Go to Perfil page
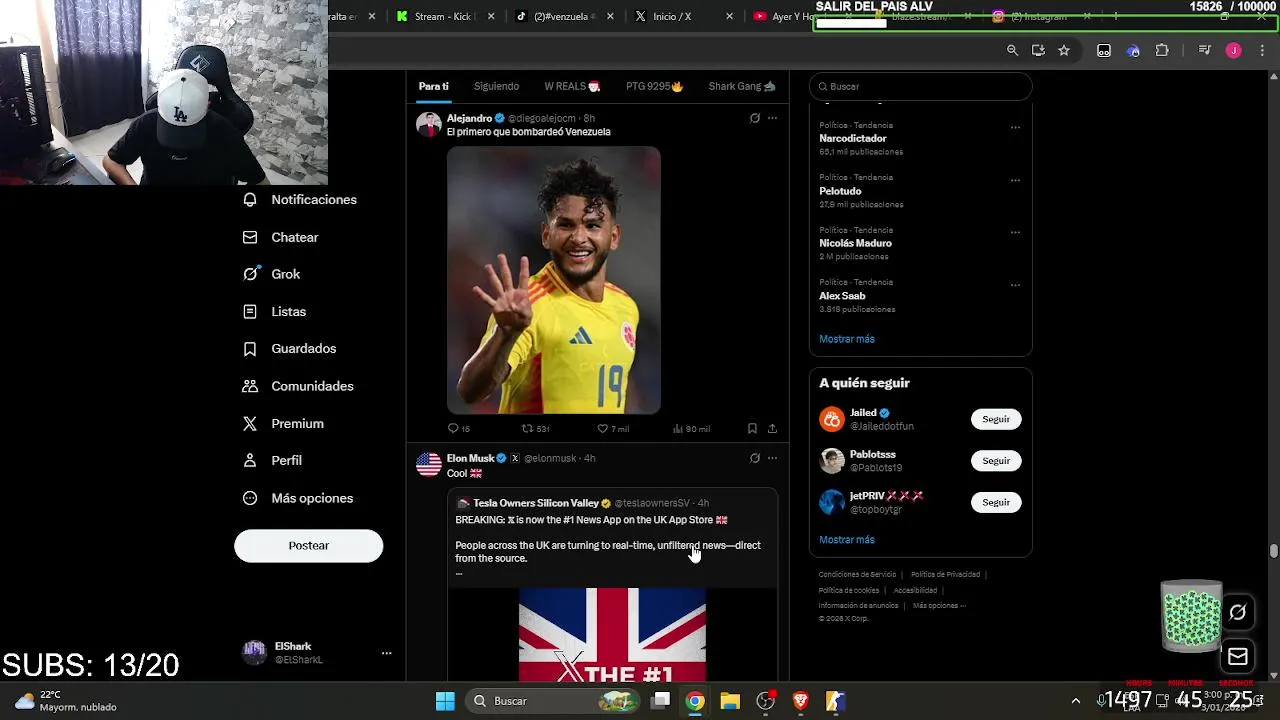The width and height of the screenshot is (1280, 720). coord(273,461)
